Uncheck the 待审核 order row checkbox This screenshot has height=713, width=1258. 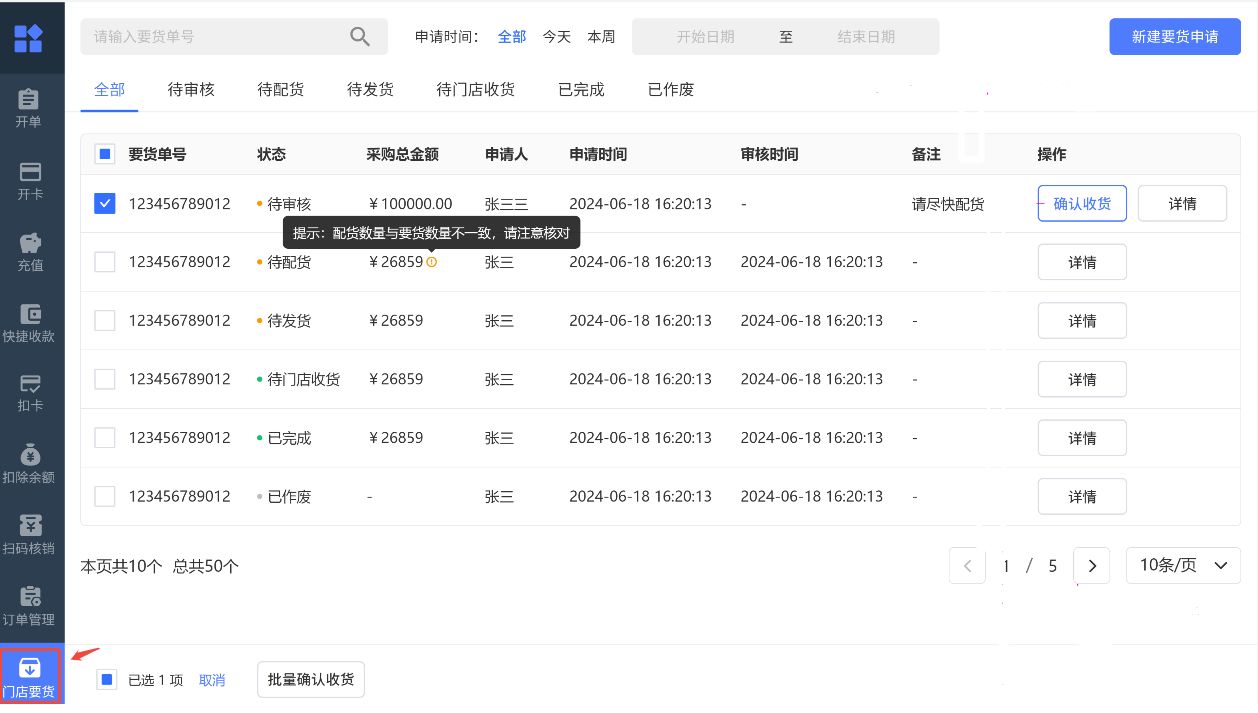pyautogui.click(x=105, y=204)
